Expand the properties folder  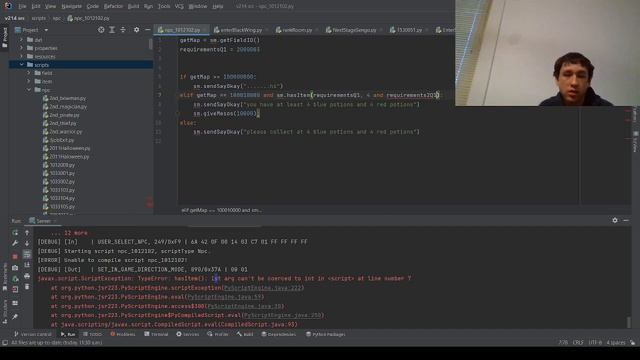tap(22, 48)
